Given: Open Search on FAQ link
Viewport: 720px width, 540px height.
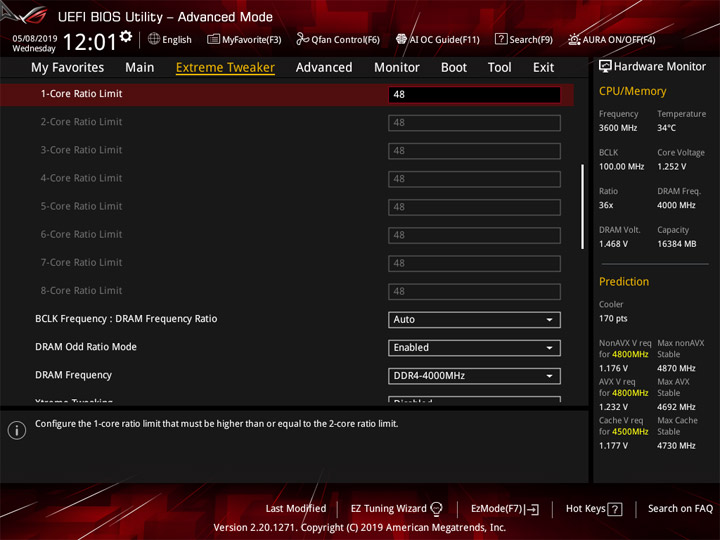Looking at the screenshot, I should (x=680, y=508).
